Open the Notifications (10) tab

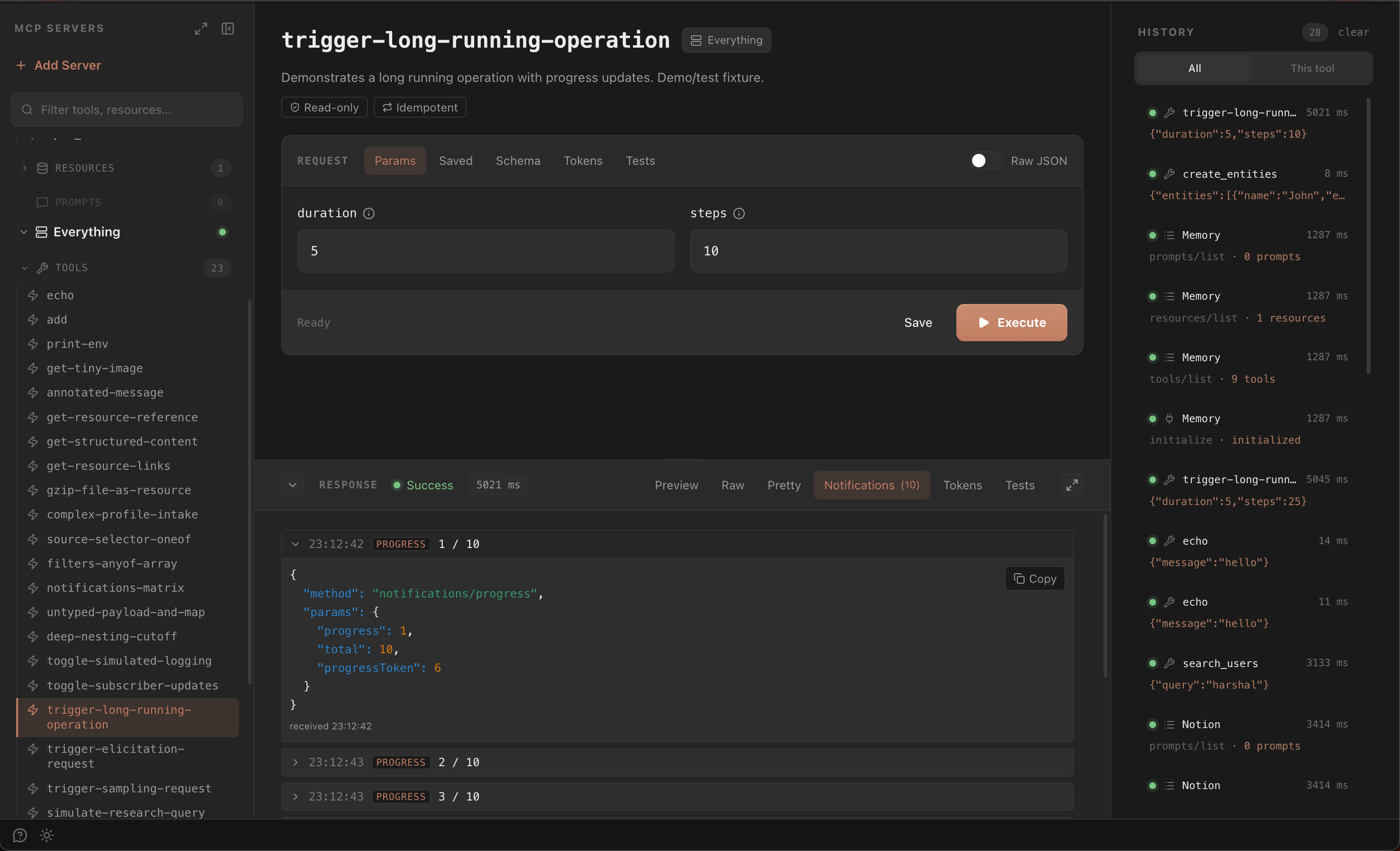872,485
